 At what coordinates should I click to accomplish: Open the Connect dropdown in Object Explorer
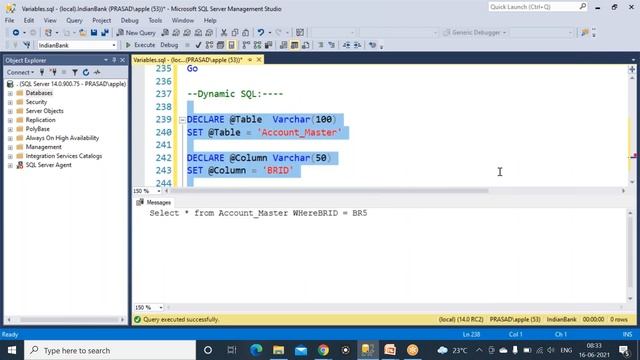tap(20, 72)
